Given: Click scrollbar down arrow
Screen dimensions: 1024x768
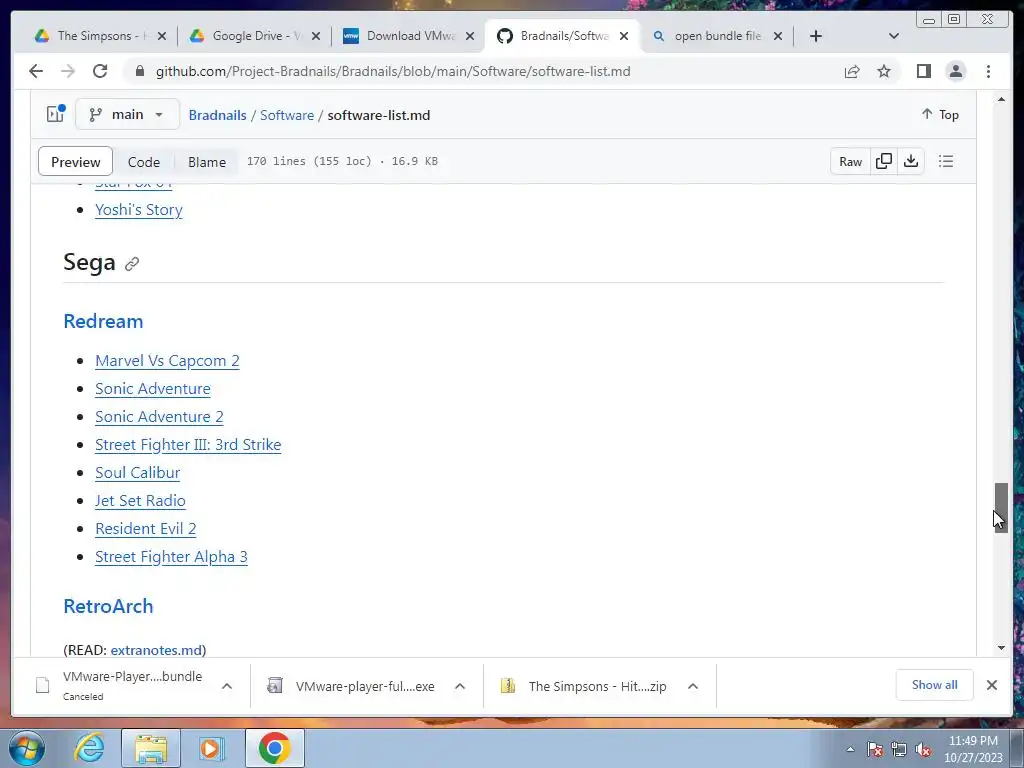Looking at the screenshot, I should click(x=1001, y=648).
